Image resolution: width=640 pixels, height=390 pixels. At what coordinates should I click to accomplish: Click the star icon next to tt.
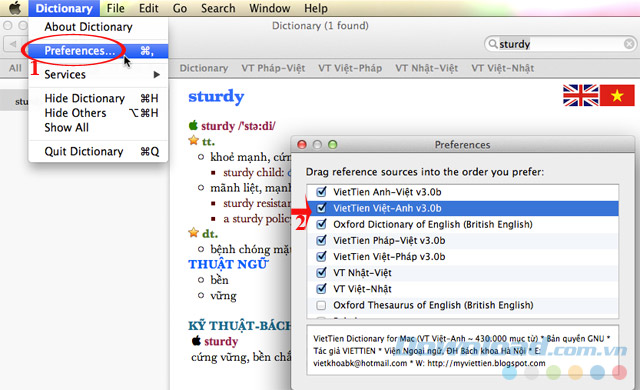pos(193,141)
